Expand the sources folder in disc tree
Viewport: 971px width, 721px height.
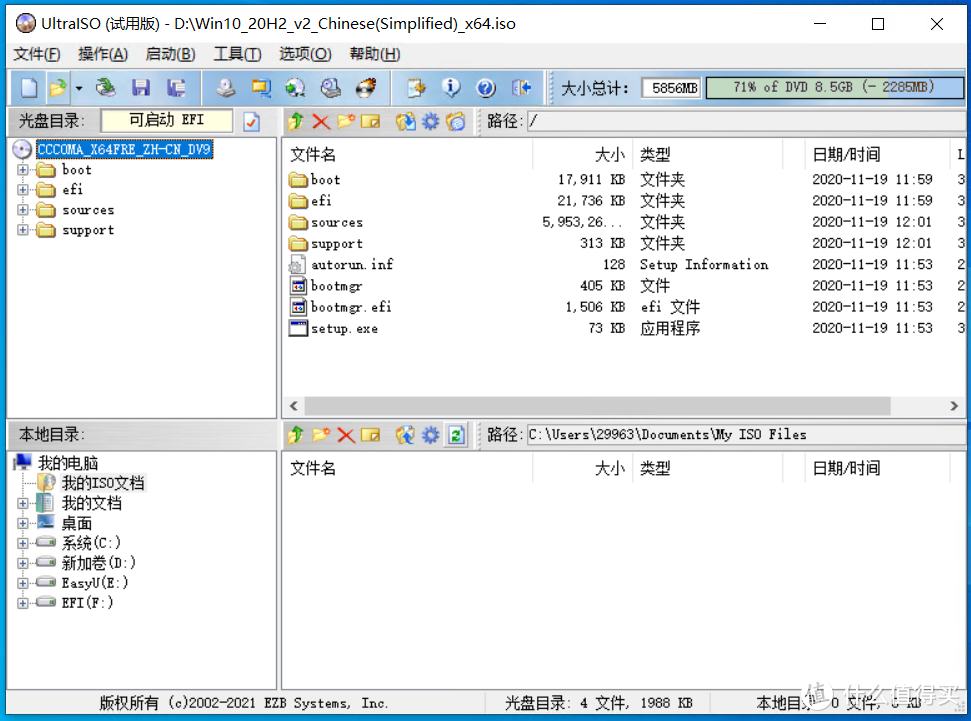pos(23,210)
